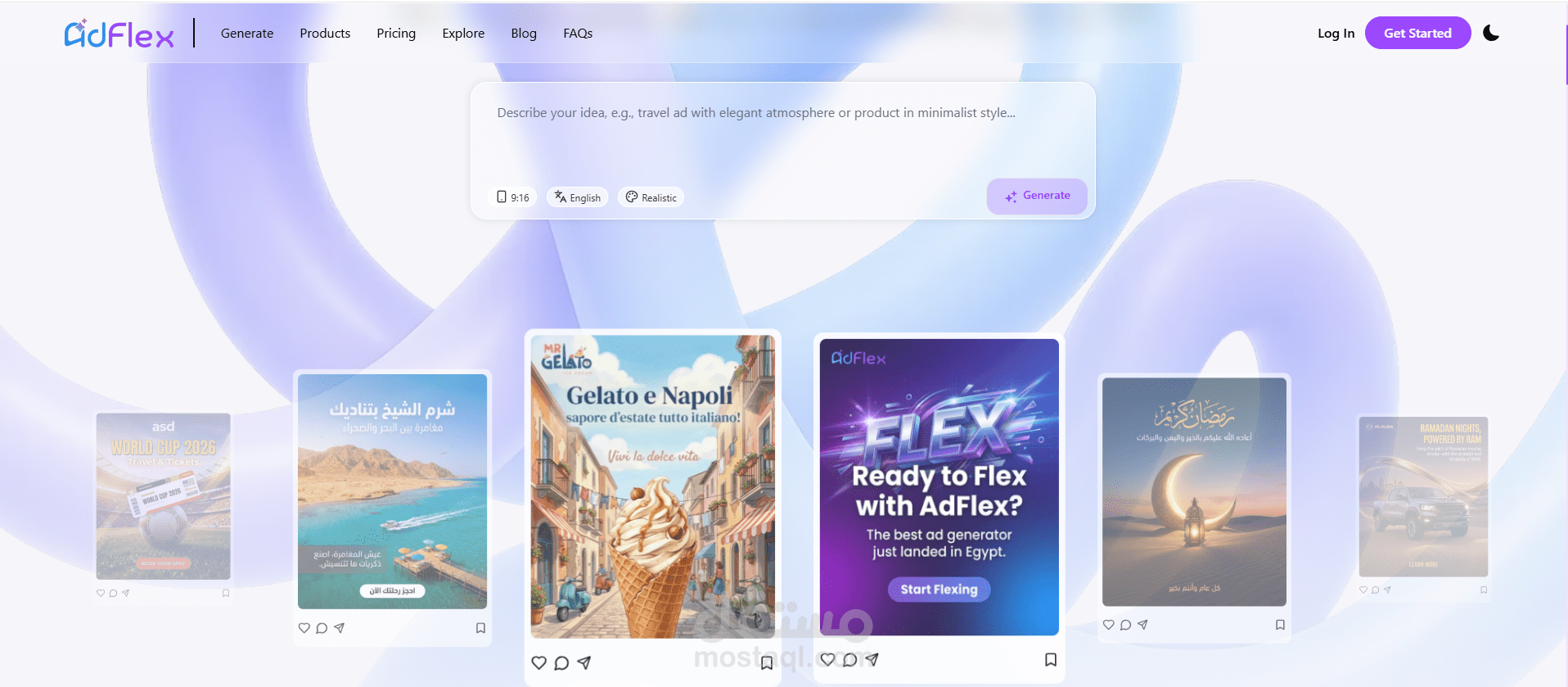Toggle dark mode moon icon

click(x=1491, y=33)
